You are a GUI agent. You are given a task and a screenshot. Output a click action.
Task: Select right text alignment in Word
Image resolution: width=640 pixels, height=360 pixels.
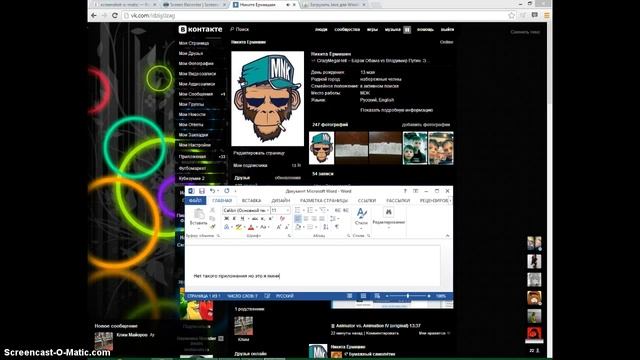pyautogui.click(x=314, y=218)
